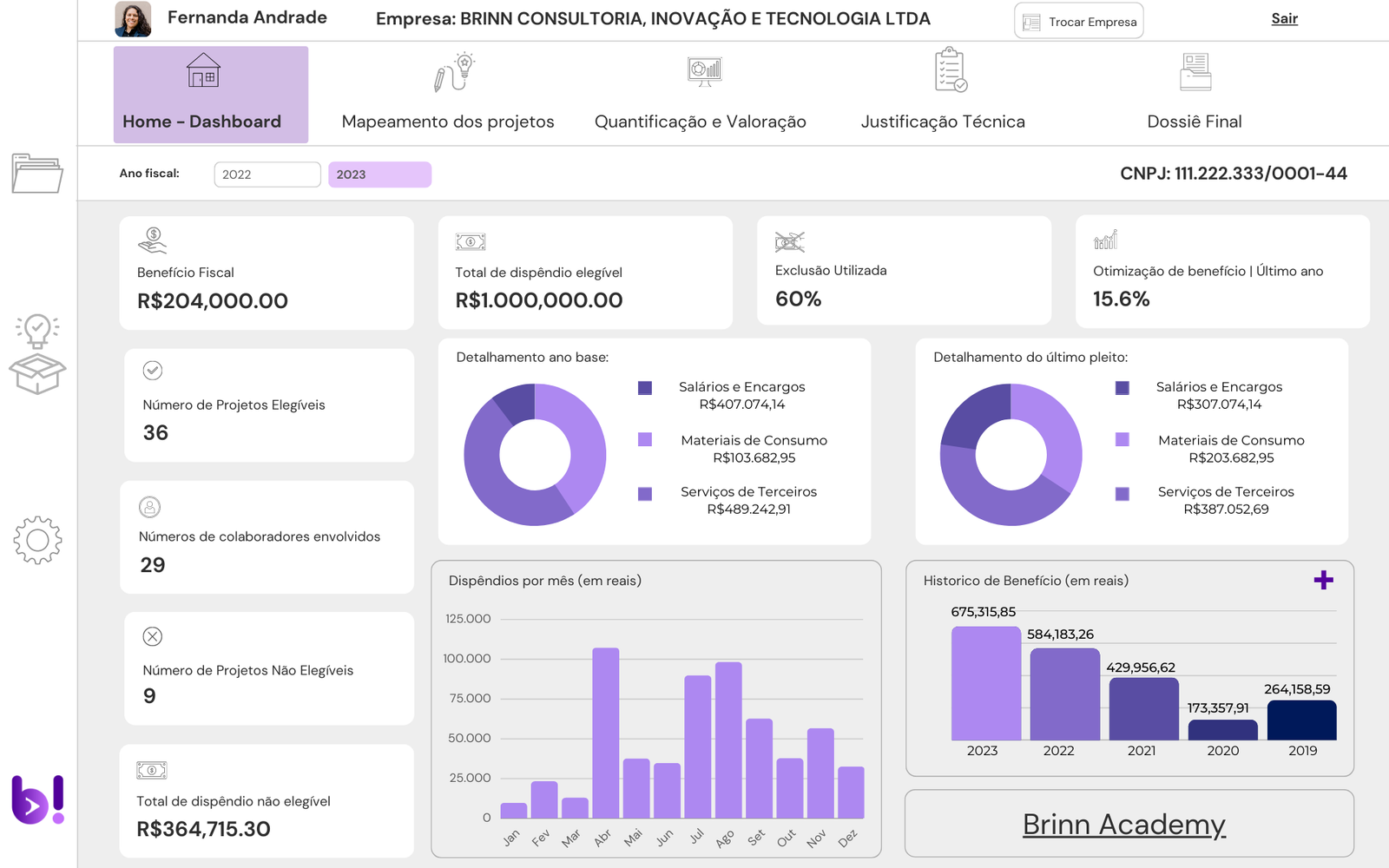The height and width of the screenshot is (868, 1389).
Task: Click the Dispêndios por mês (em reais) title
Action: click(x=545, y=581)
